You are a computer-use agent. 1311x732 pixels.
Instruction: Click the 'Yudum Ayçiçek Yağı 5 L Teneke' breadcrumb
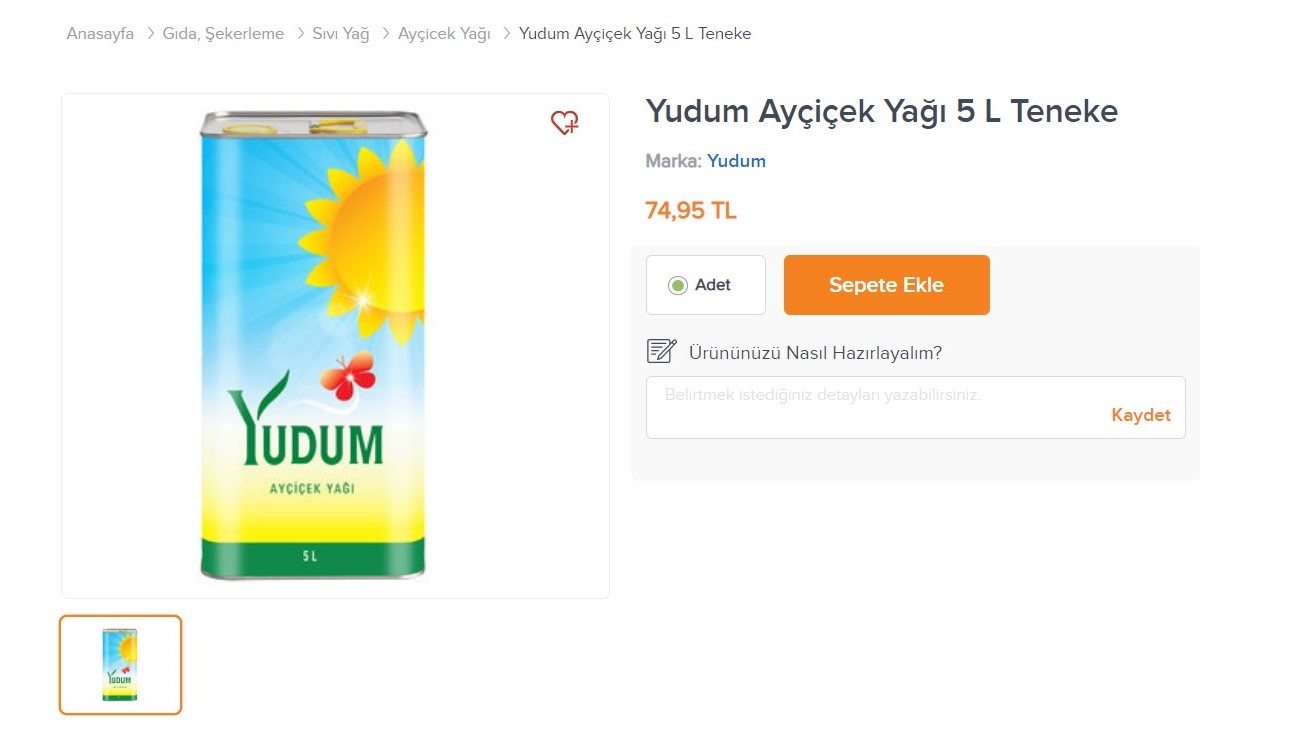tap(635, 34)
